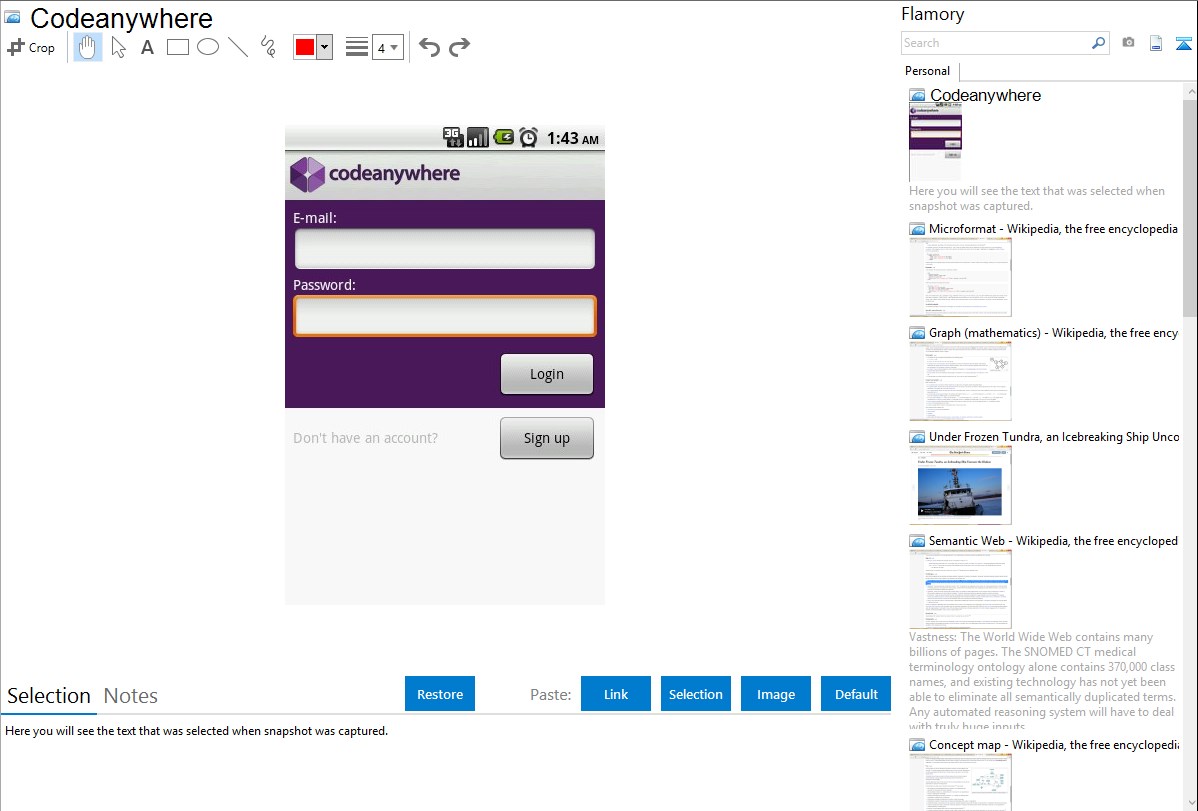Screen dimensions: 1198x811
Task: Open the Semantic Web snapshot thumbnail
Action: (960, 589)
